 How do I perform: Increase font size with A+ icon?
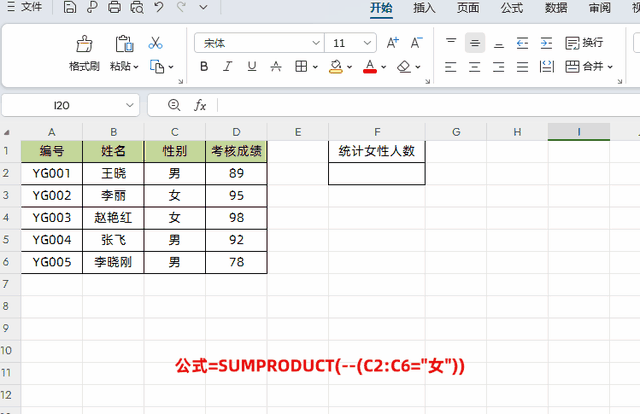click(393, 43)
